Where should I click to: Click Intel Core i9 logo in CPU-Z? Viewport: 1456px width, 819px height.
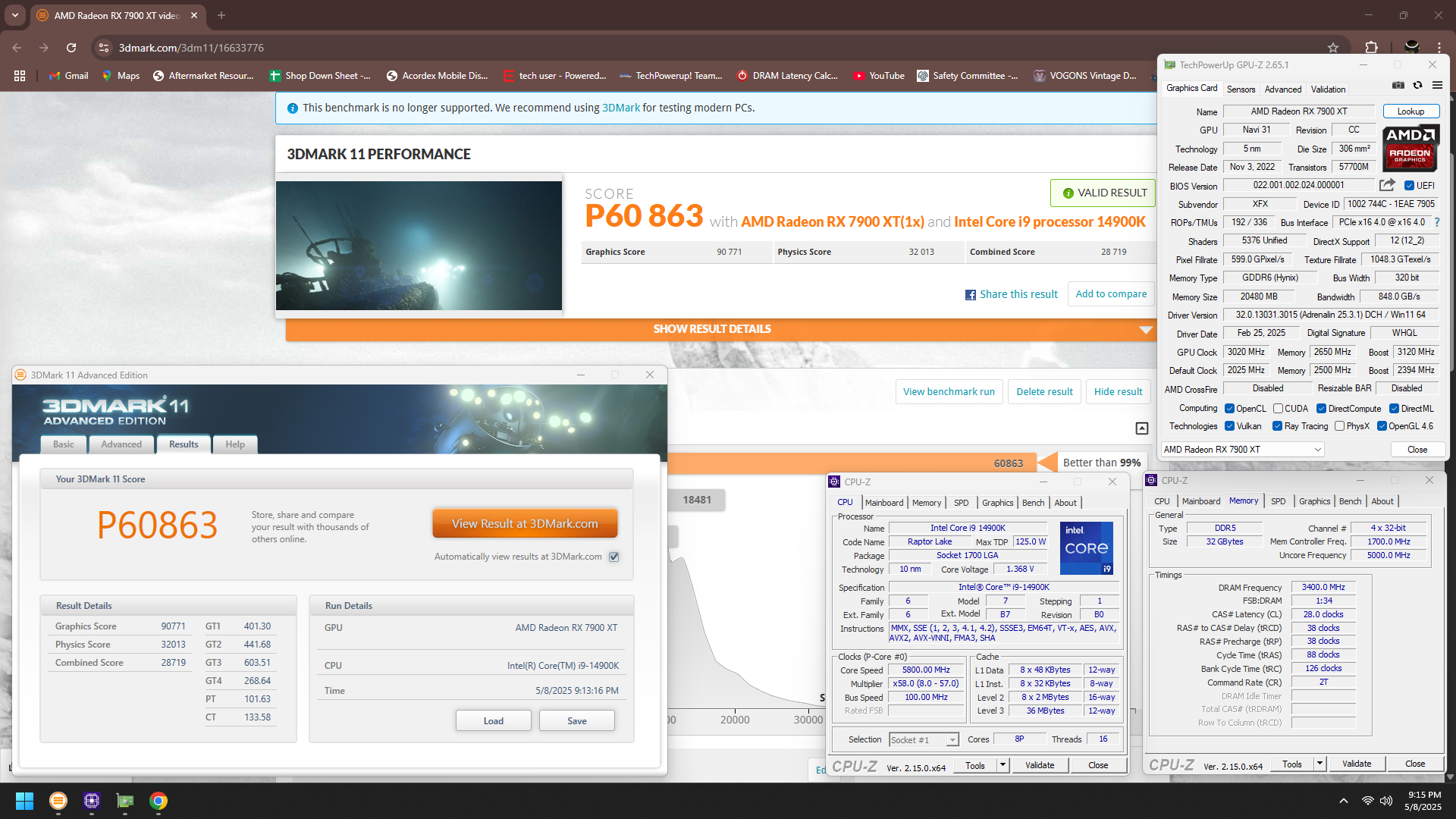1087,548
